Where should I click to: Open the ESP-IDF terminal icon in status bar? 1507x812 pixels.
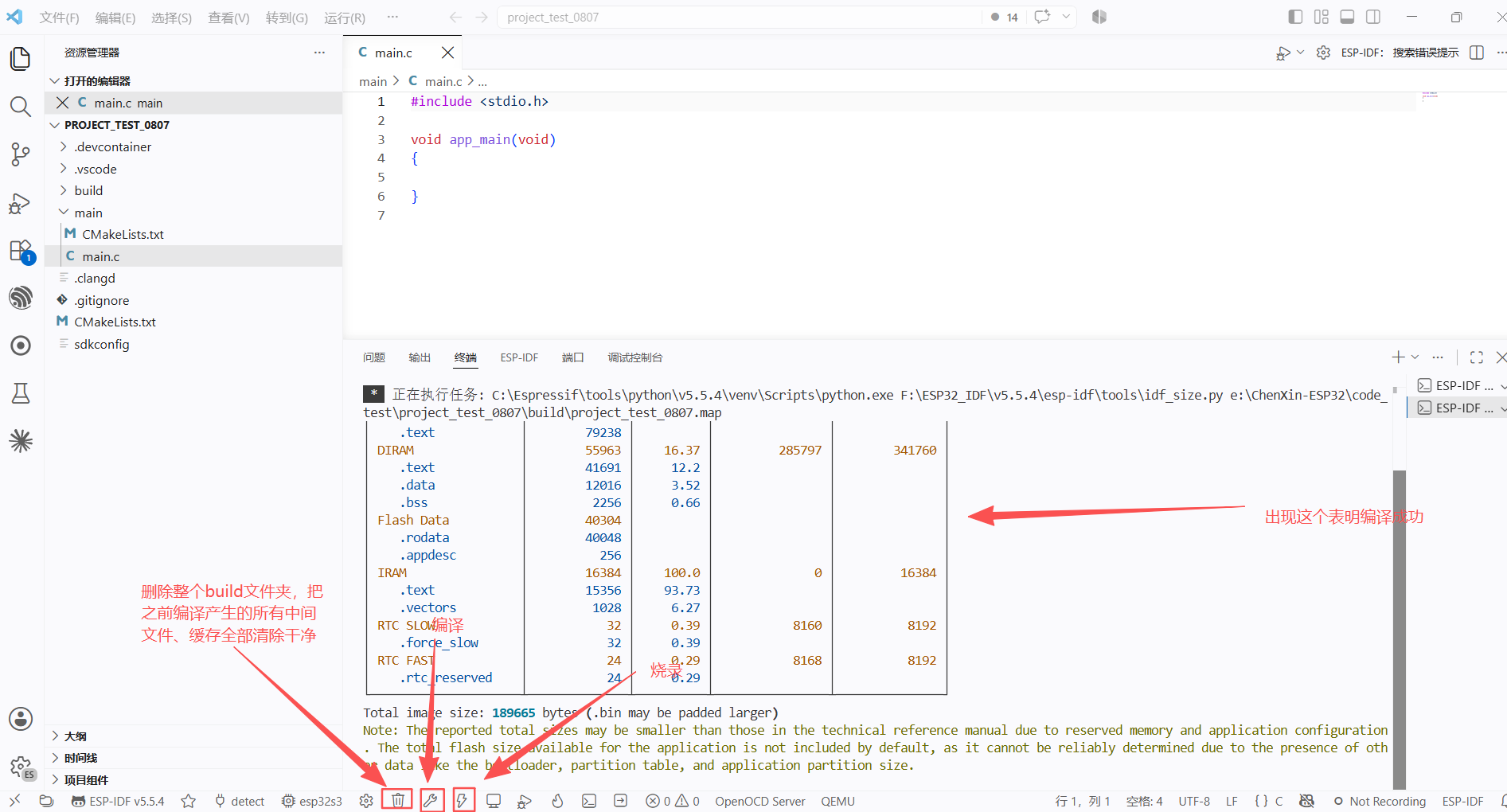pyautogui.click(x=589, y=801)
